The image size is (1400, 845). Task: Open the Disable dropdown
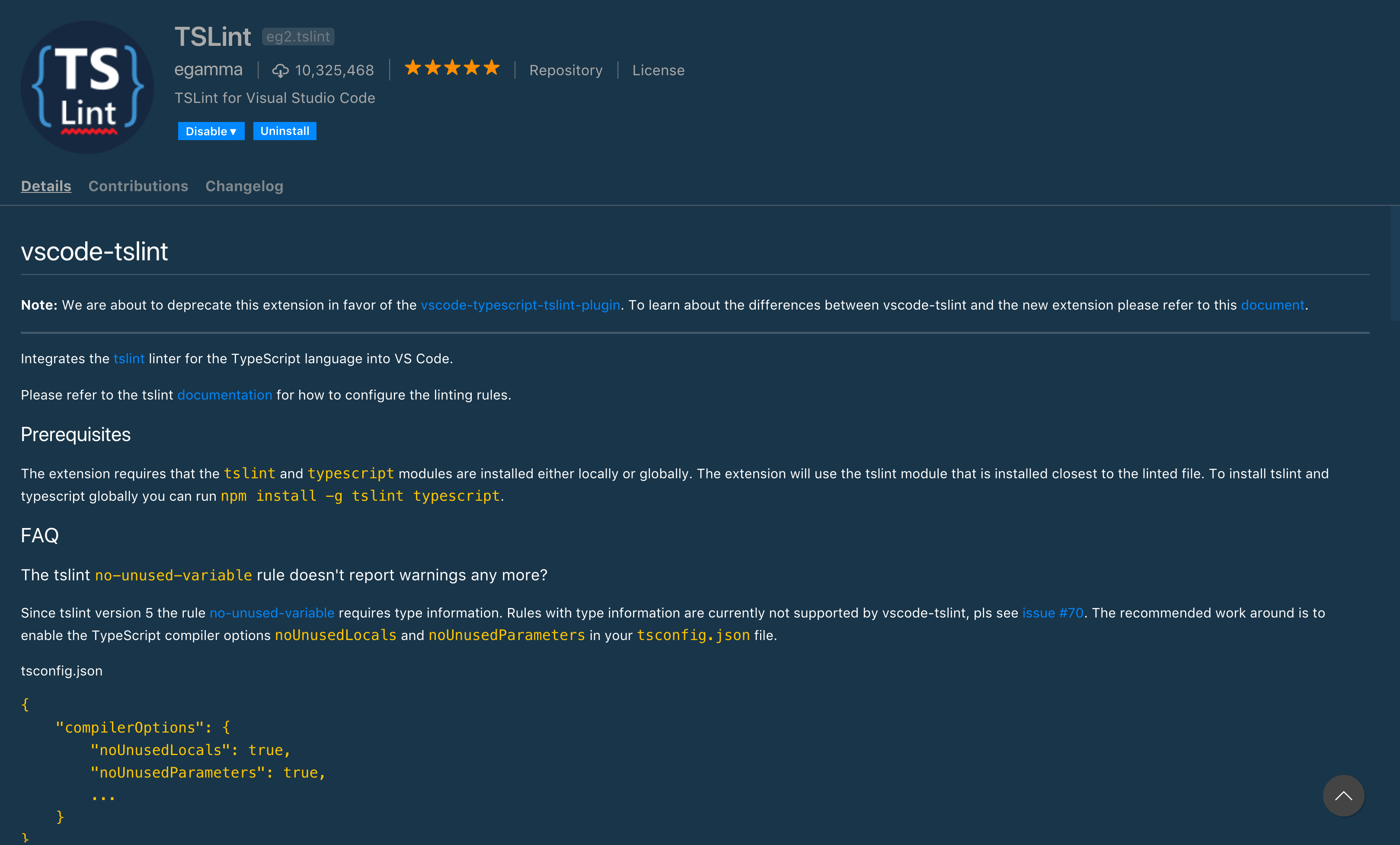(211, 131)
